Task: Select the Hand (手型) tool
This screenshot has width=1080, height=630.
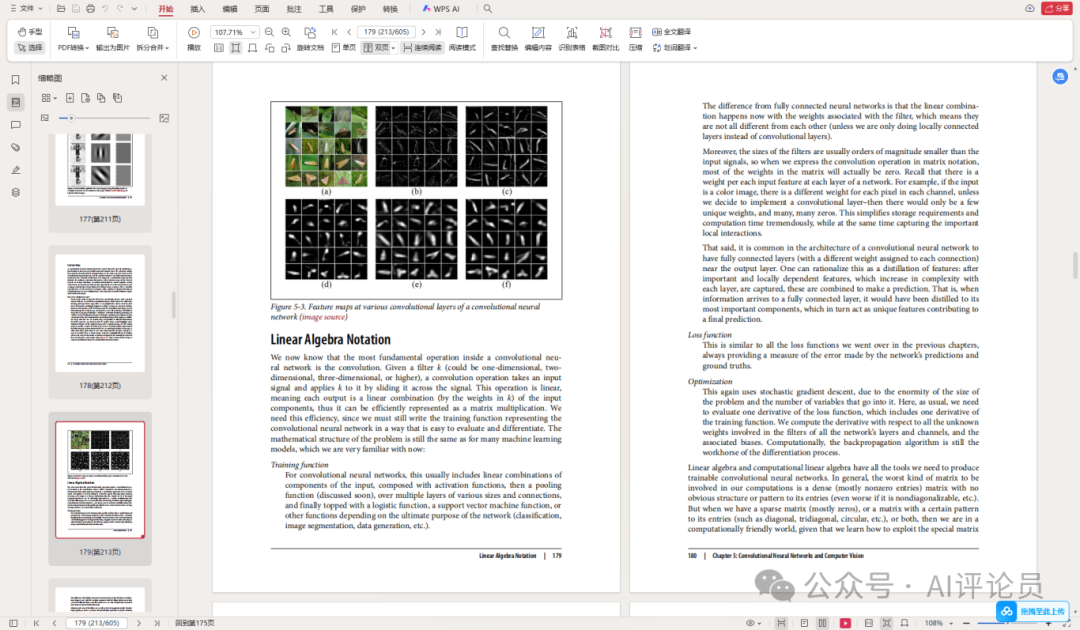Action: click(x=30, y=32)
